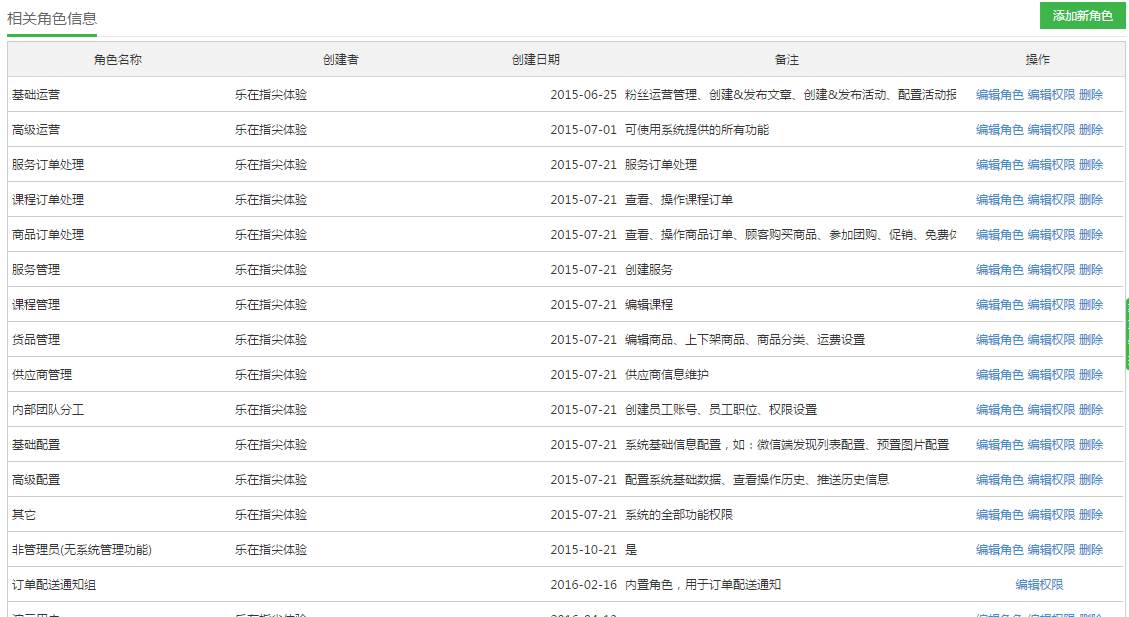Open 编辑权限 for the 基础配置 role
This screenshot has height=617, width=1129.
pyautogui.click(x=1051, y=445)
